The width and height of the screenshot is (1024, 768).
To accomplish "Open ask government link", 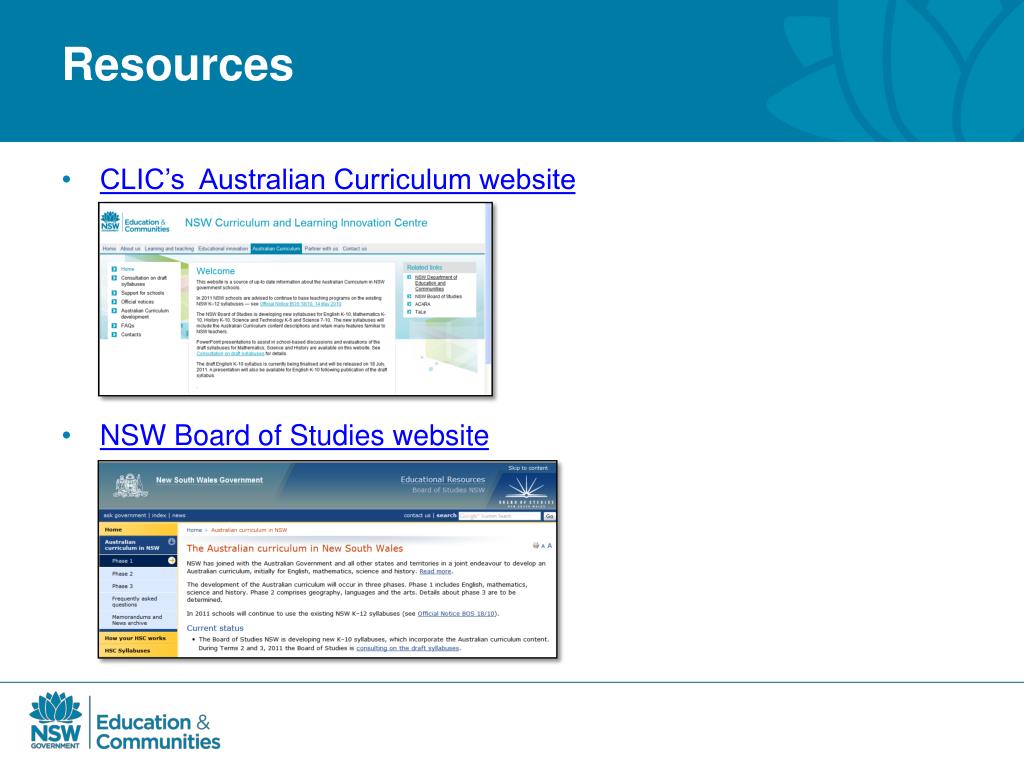I will point(125,515).
